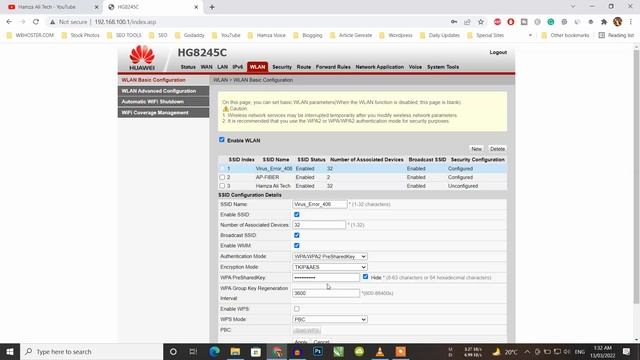This screenshot has height=360, width=640.
Task: Bookmark this page with the star icon
Action: [481, 22]
